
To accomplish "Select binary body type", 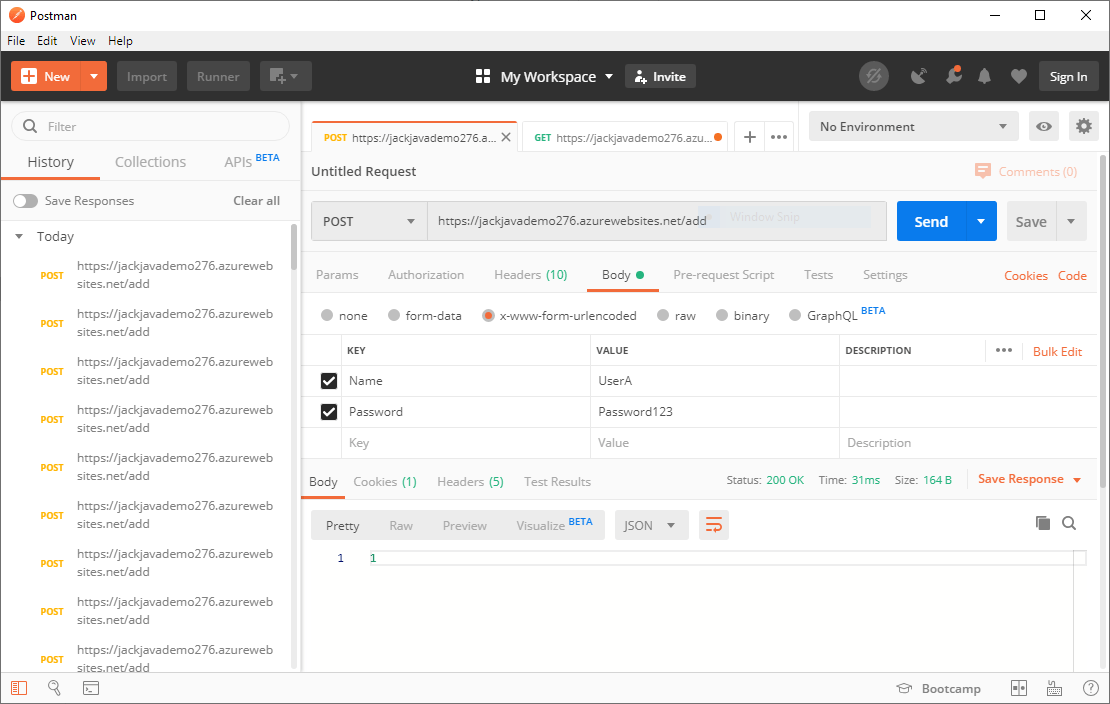I will (x=721, y=315).
